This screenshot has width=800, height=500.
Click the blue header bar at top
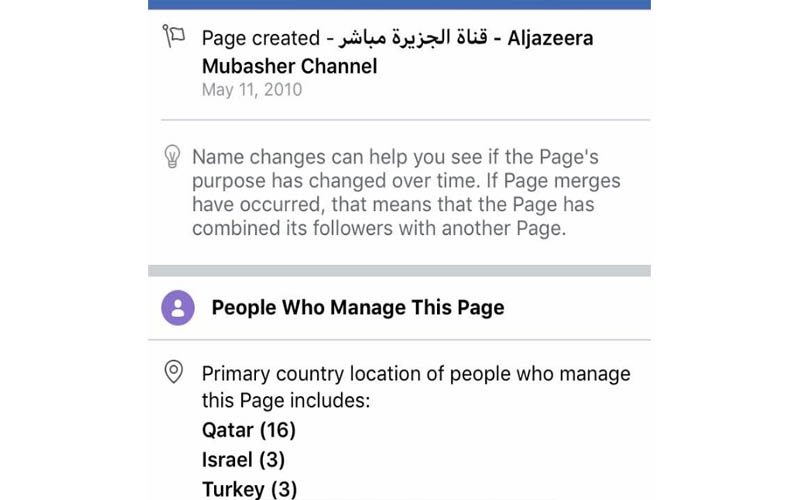click(x=399, y=4)
